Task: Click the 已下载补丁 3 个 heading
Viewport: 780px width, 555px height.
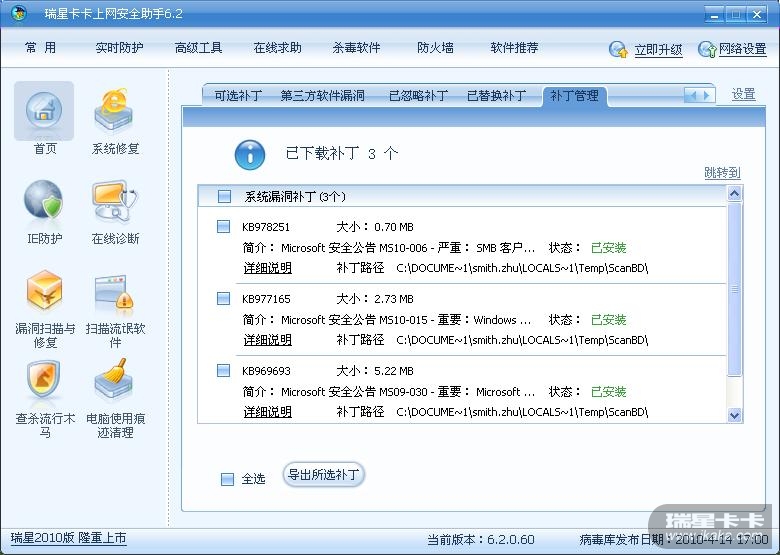Action: point(342,153)
